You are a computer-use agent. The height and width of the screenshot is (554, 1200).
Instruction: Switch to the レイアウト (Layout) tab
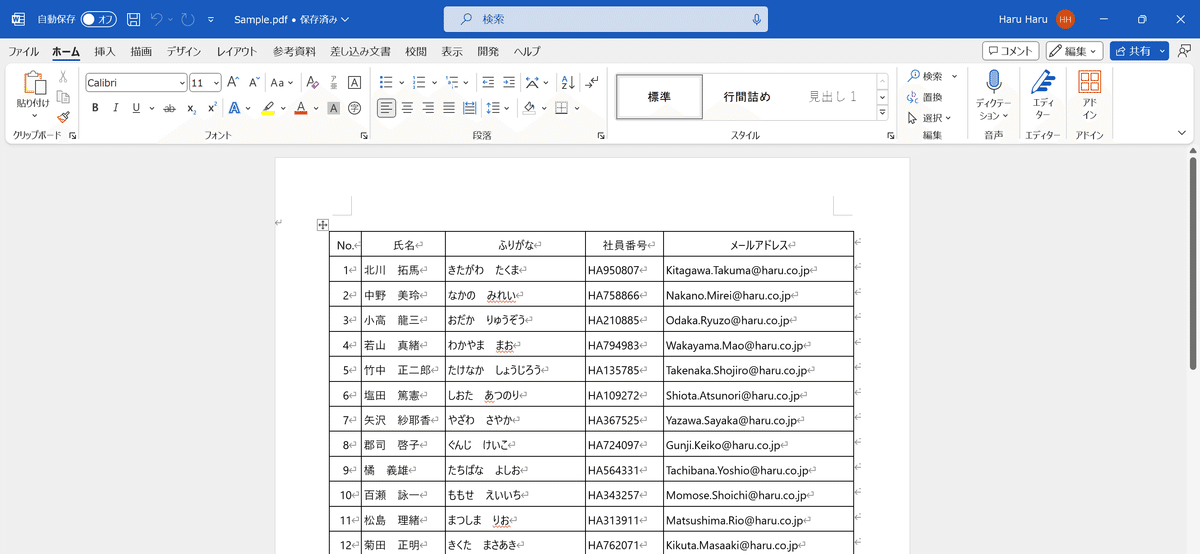237,51
